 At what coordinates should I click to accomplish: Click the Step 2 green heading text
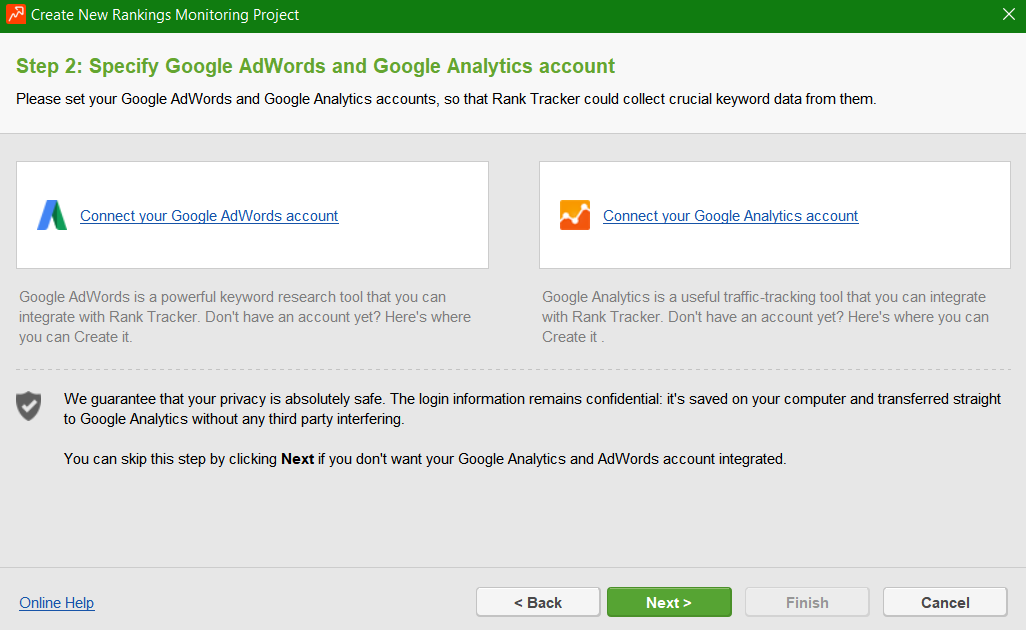pyautogui.click(x=315, y=67)
